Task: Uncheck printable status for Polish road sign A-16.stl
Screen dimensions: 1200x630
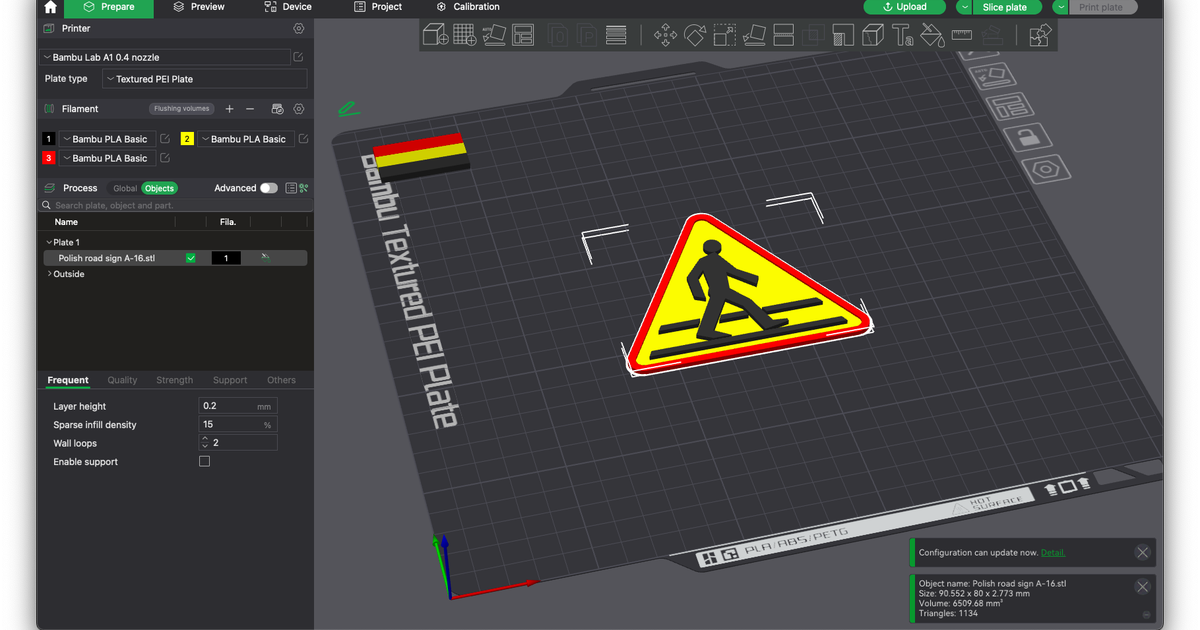Action: (189, 257)
